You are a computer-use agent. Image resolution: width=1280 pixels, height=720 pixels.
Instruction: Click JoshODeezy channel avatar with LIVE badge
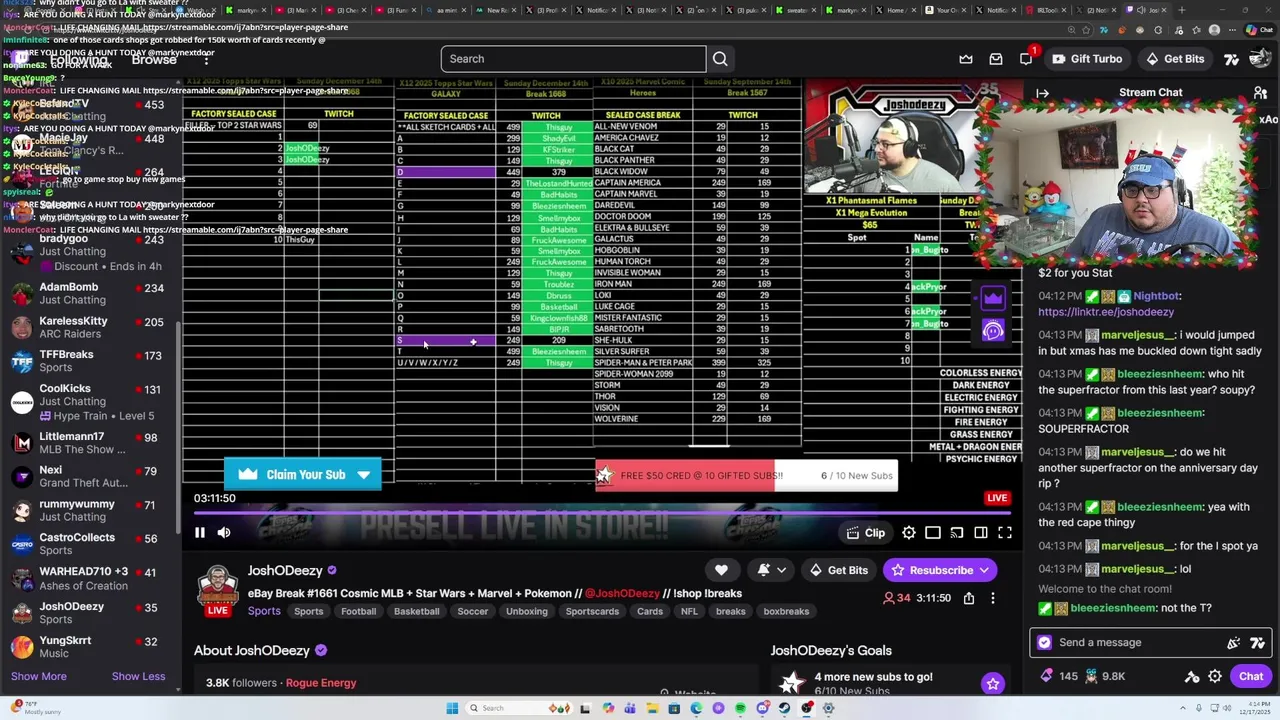[x=217, y=590]
